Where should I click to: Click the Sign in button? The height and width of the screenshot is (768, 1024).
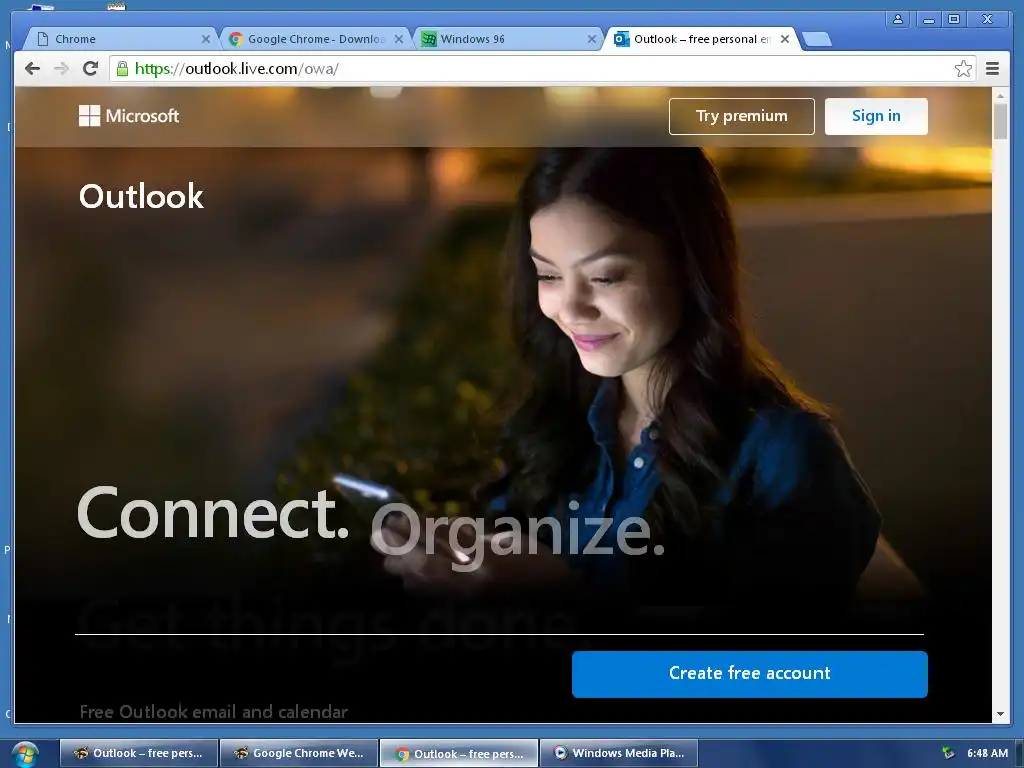[876, 116]
